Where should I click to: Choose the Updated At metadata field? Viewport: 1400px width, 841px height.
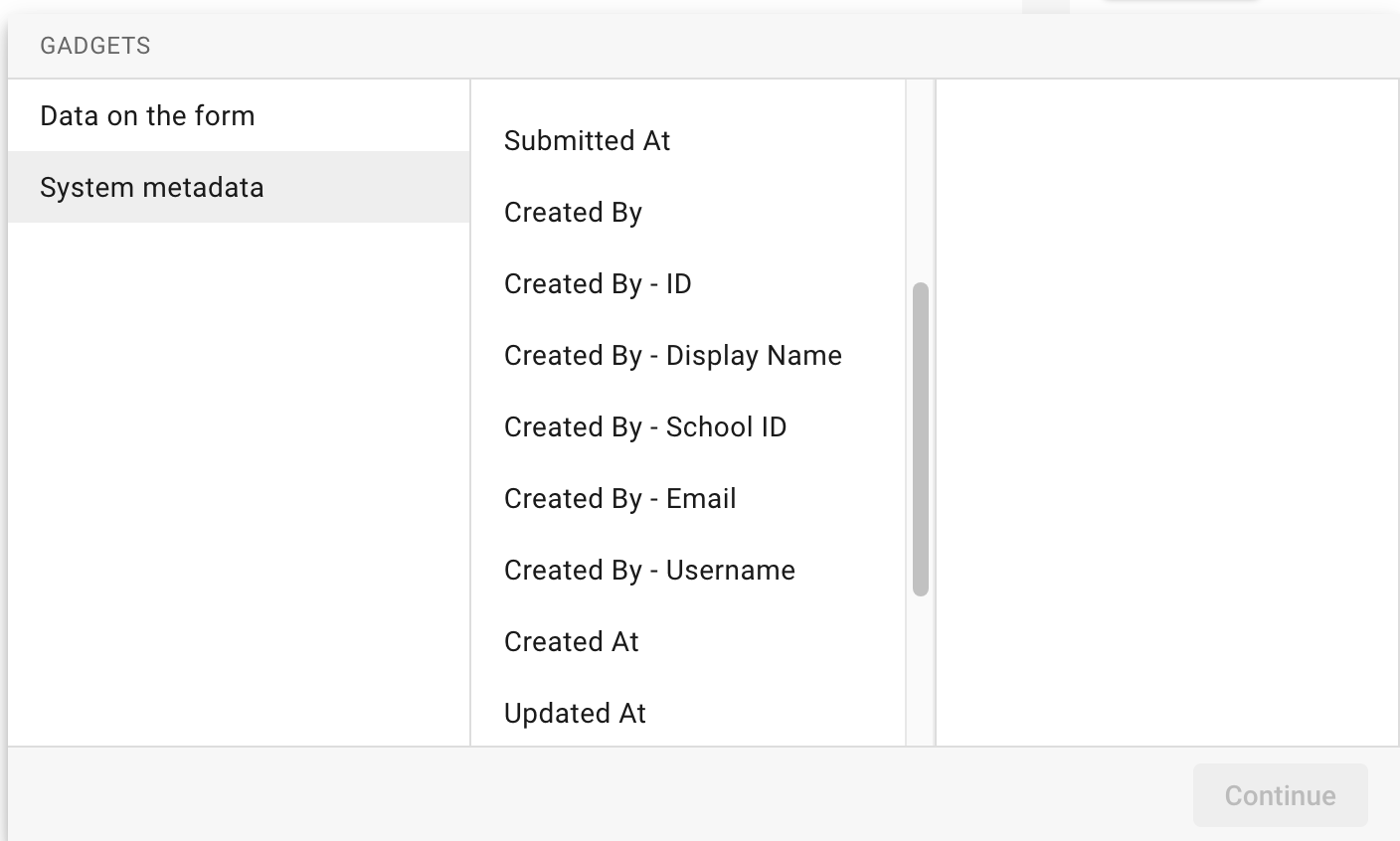point(575,713)
